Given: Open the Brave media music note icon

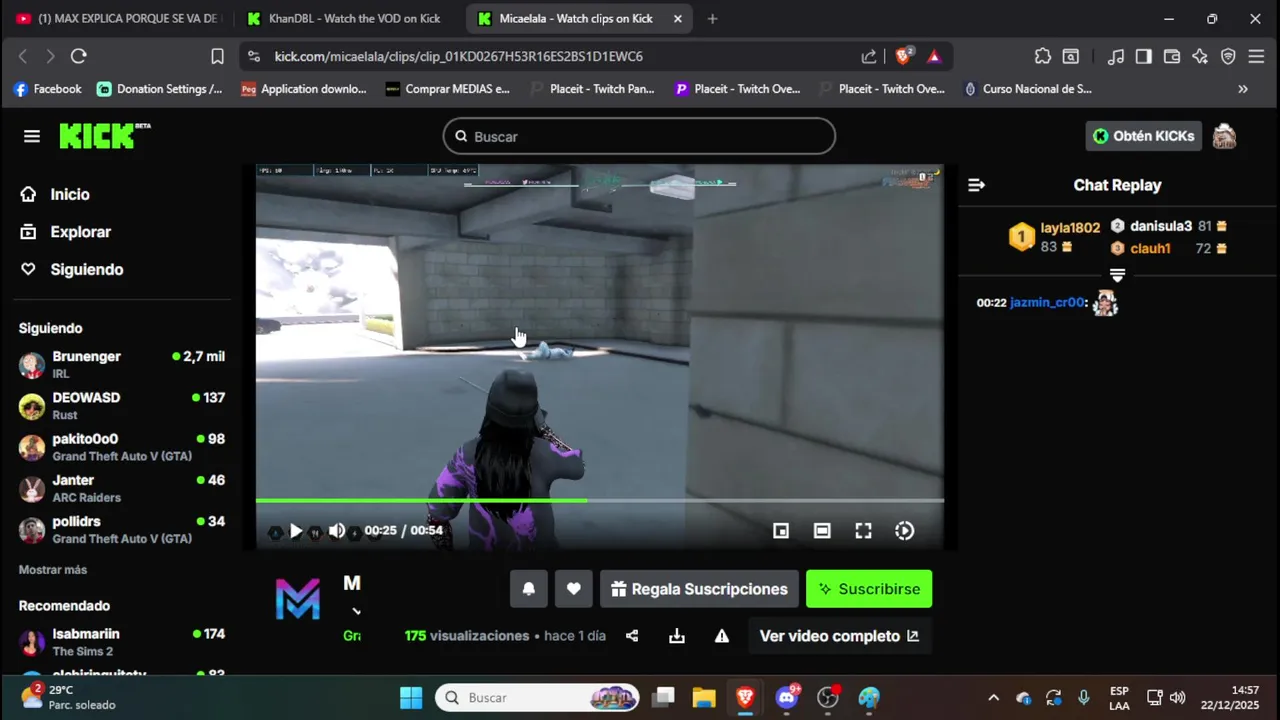Looking at the screenshot, I should click(x=1117, y=57).
